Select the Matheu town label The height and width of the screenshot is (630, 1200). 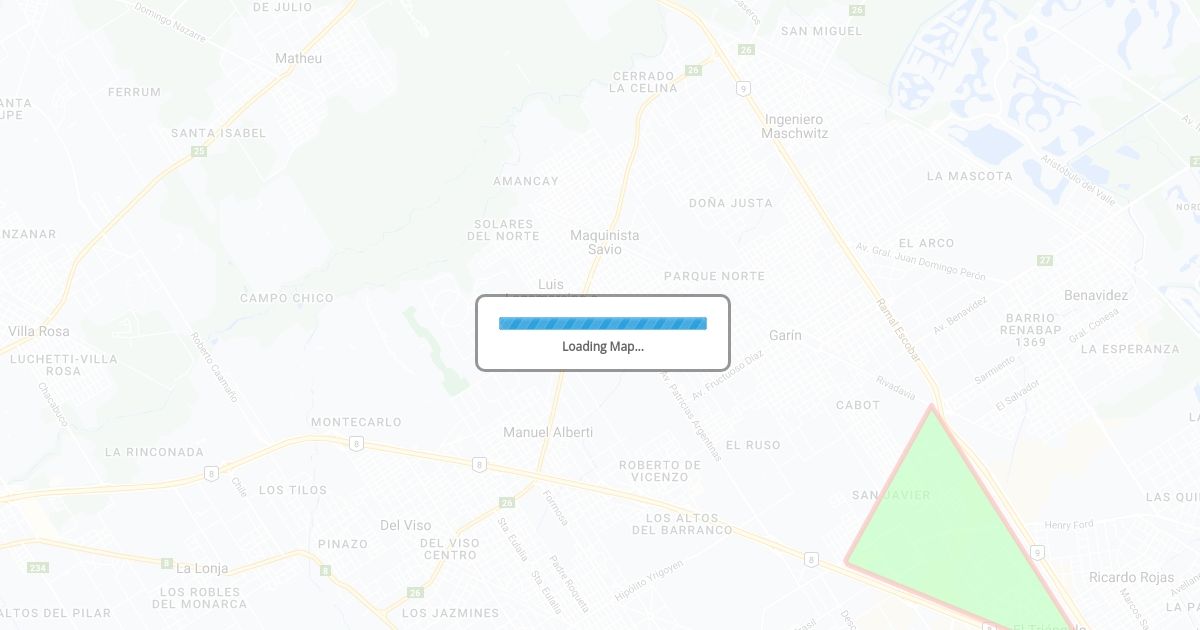299,58
